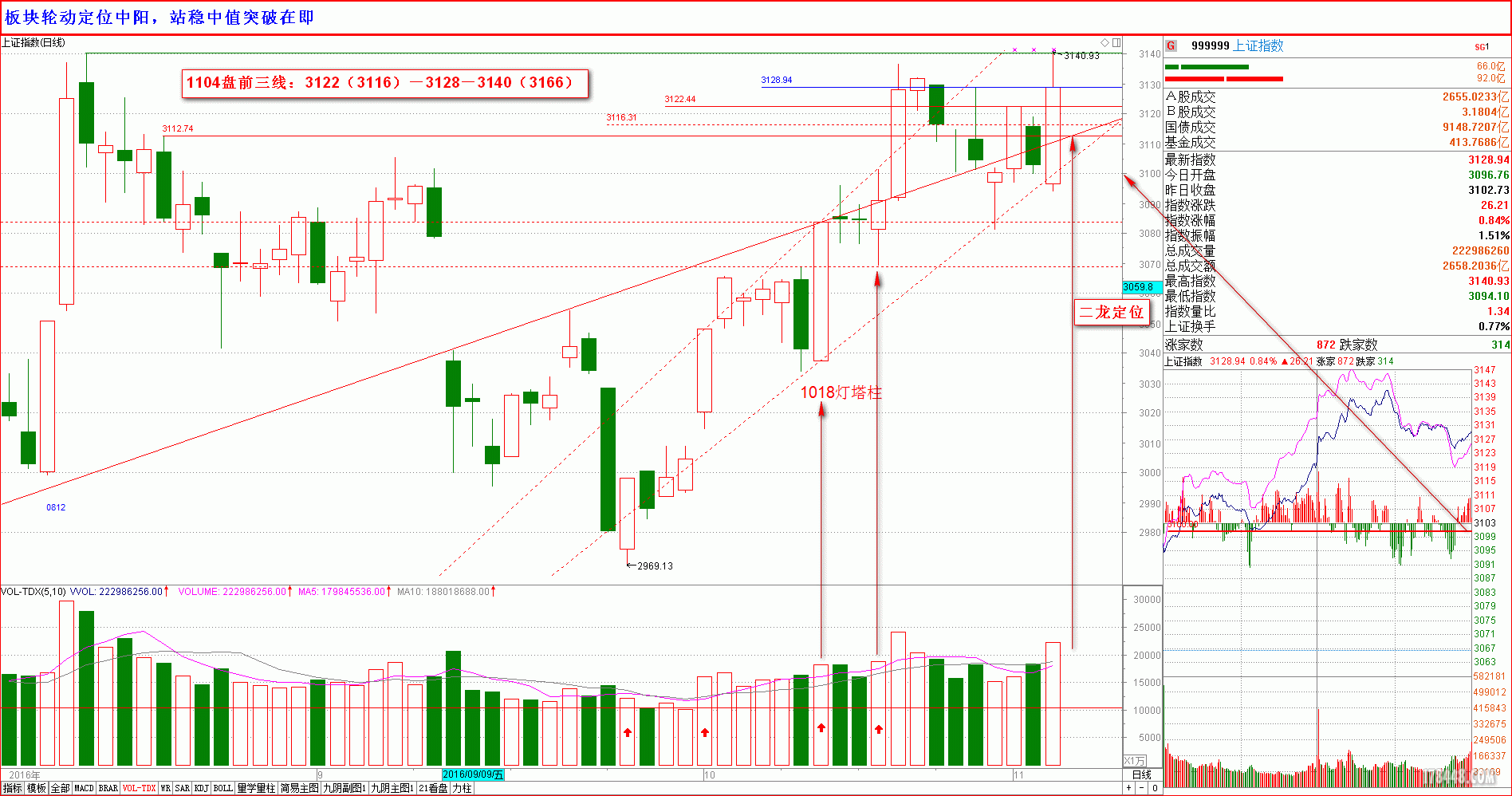The height and width of the screenshot is (796, 1512).
Task: Click the split-panel icon above the chart
Action: coord(1116,42)
